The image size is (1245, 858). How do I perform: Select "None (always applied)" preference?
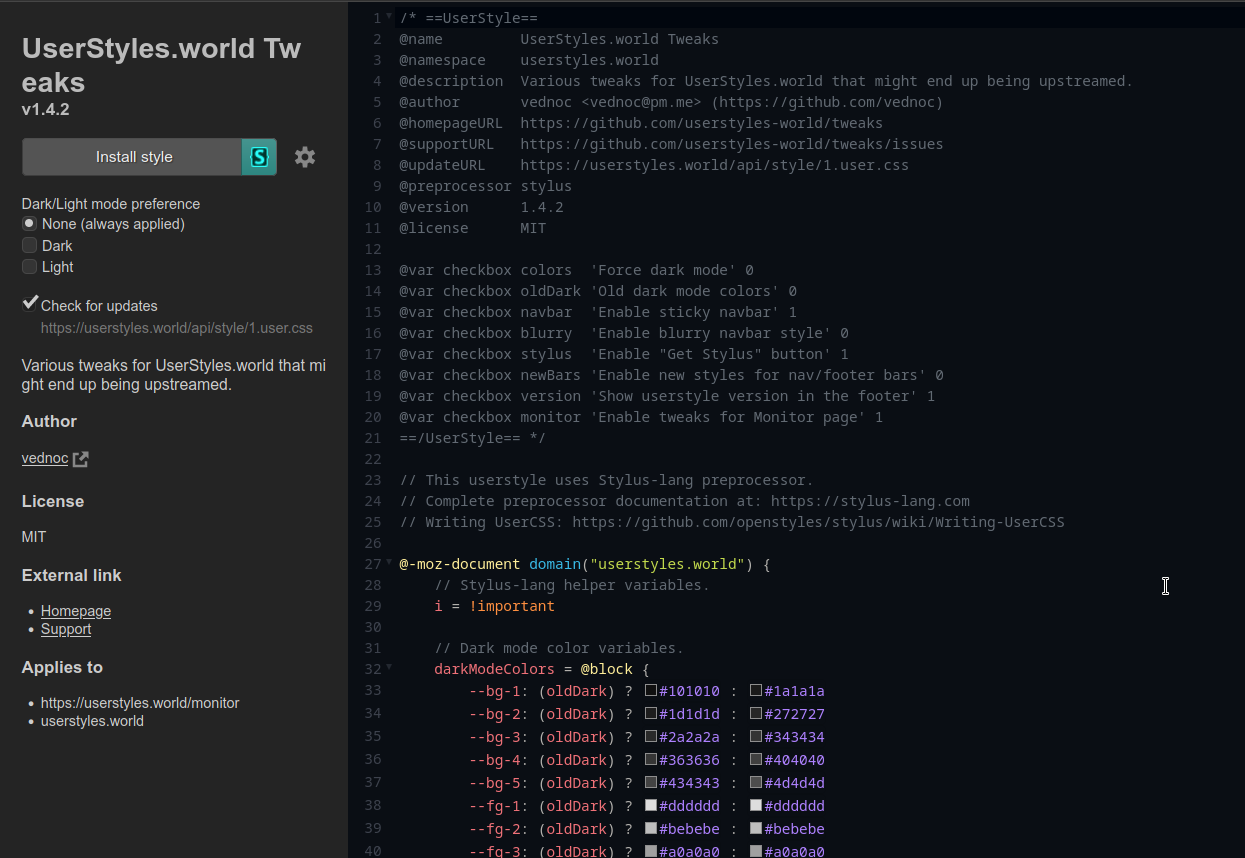(29, 224)
